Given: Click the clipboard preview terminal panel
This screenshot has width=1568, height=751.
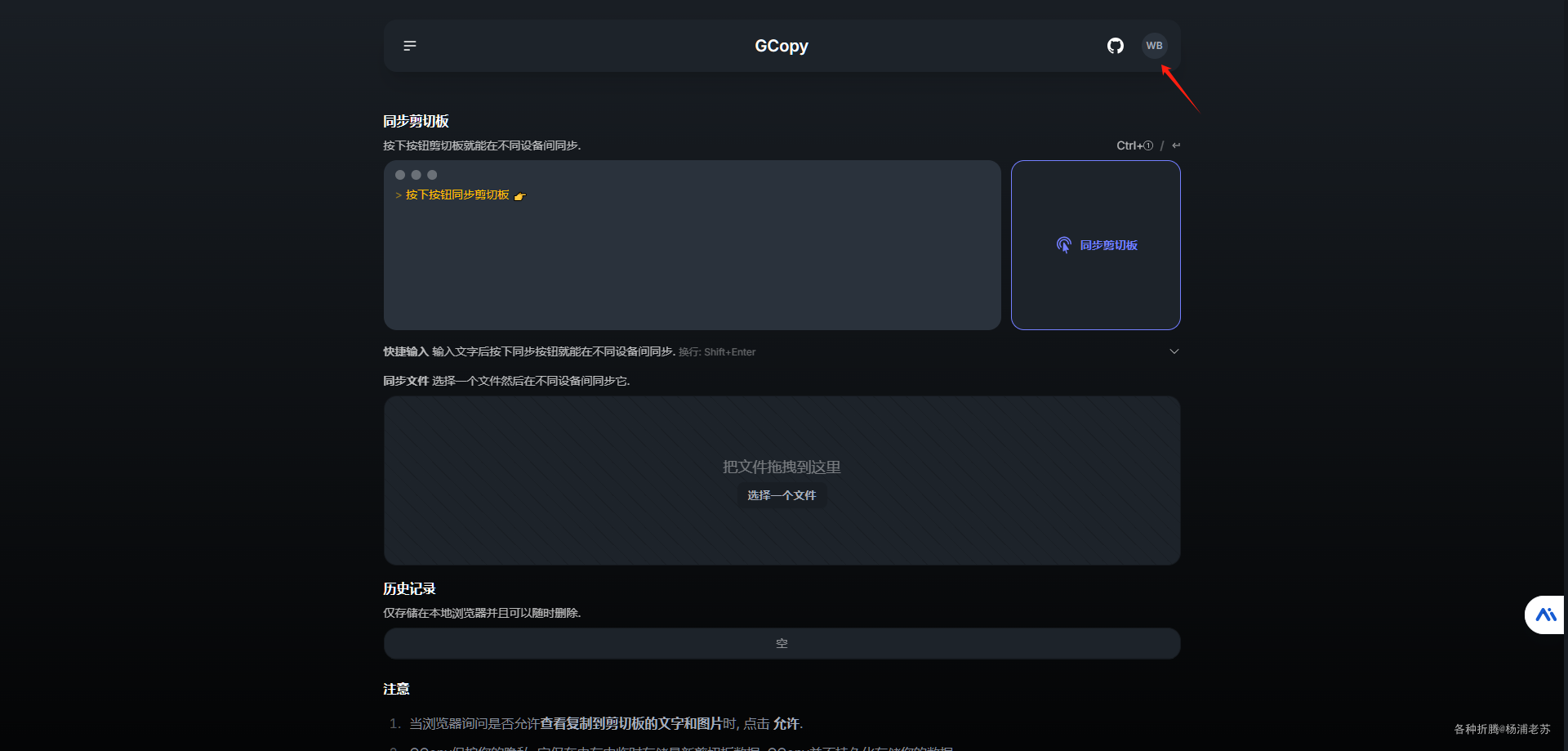Looking at the screenshot, I should pos(693,245).
